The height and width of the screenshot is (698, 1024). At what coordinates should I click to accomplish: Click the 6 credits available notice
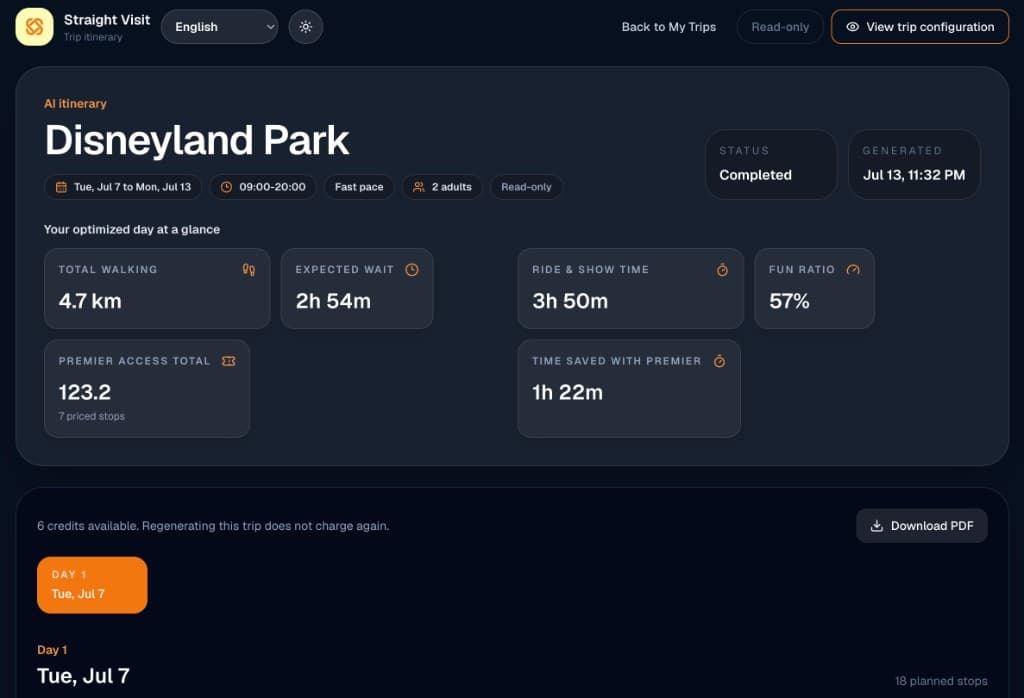pyautogui.click(x=213, y=526)
